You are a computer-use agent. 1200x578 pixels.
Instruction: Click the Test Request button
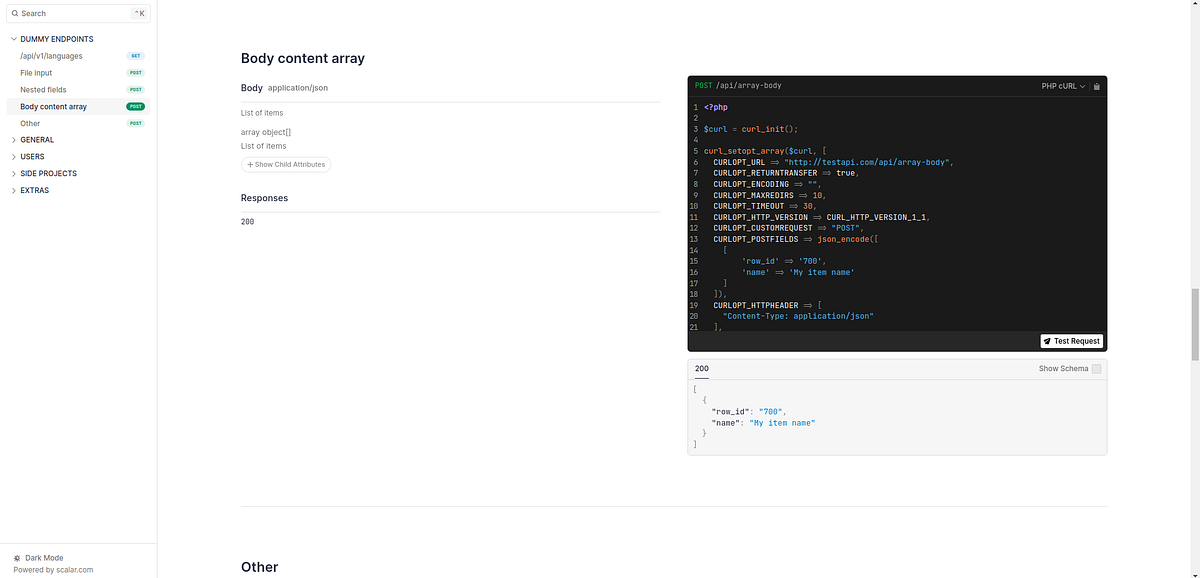point(1071,341)
